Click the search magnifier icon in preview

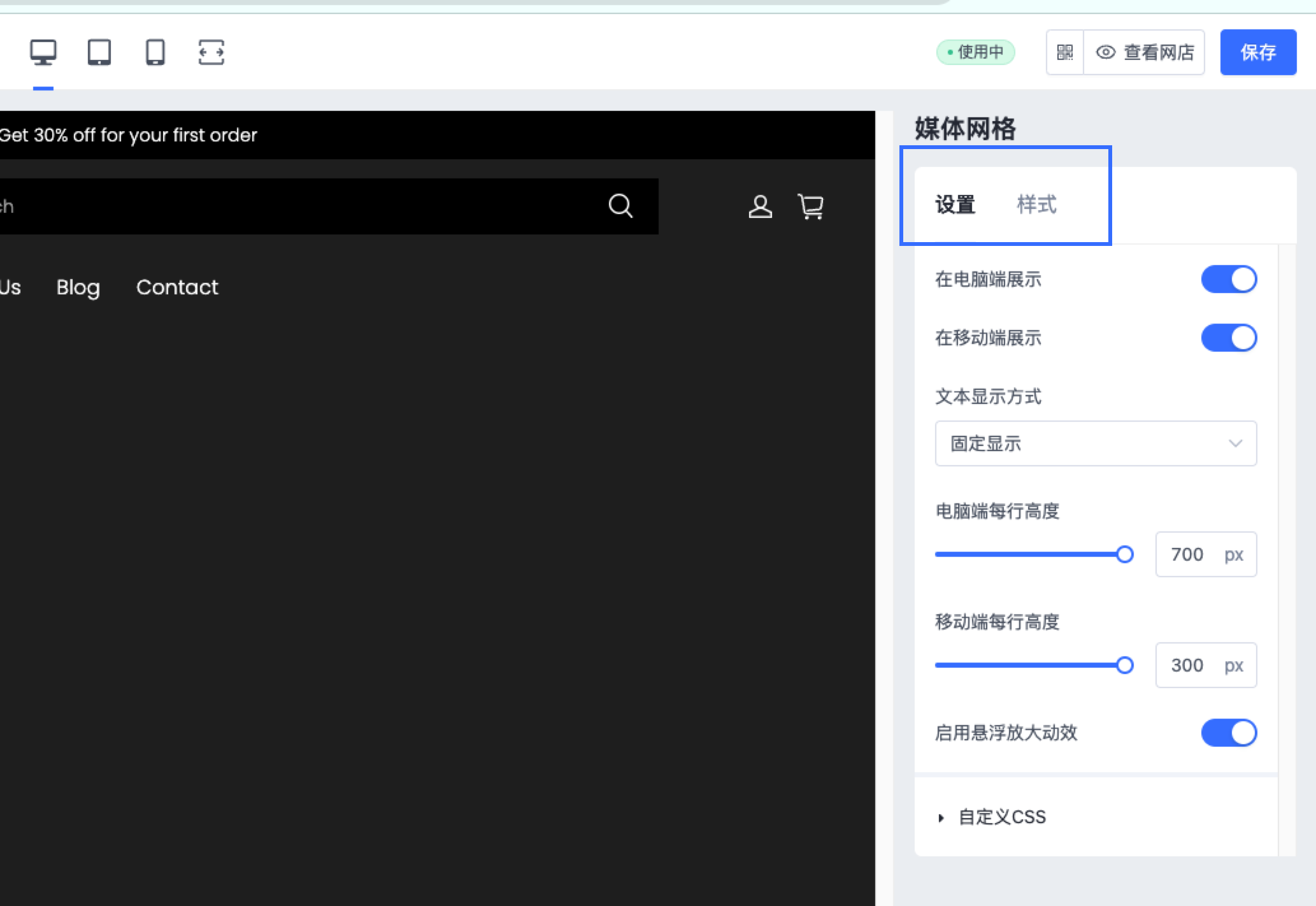coord(620,206)
